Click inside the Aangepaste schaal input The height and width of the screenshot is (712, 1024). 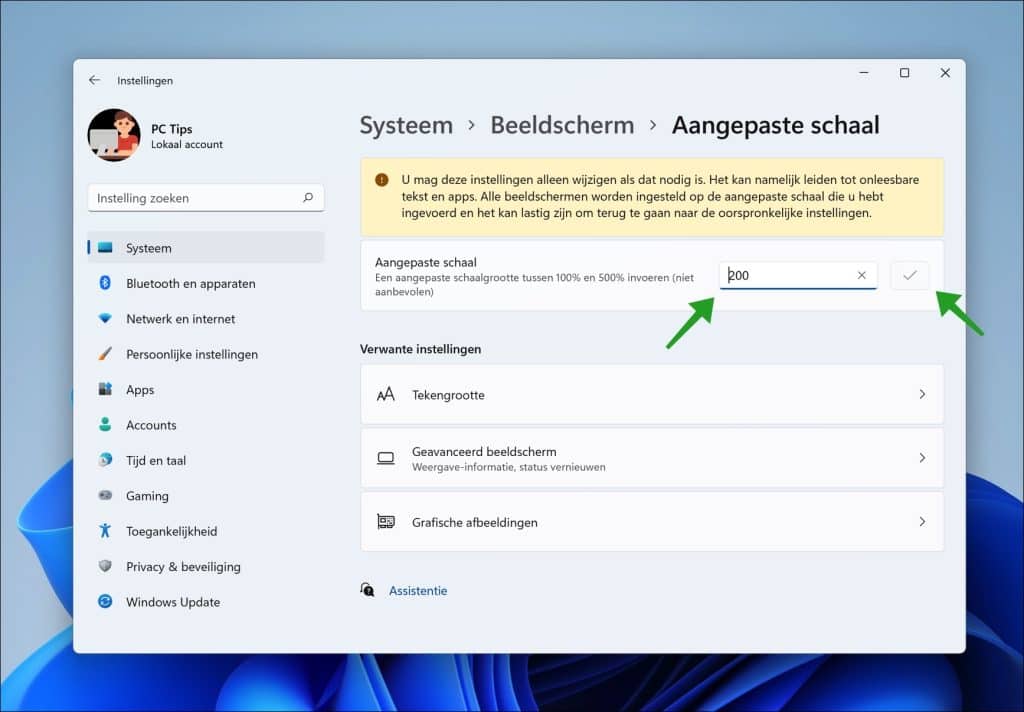click(x=785, y=275)
